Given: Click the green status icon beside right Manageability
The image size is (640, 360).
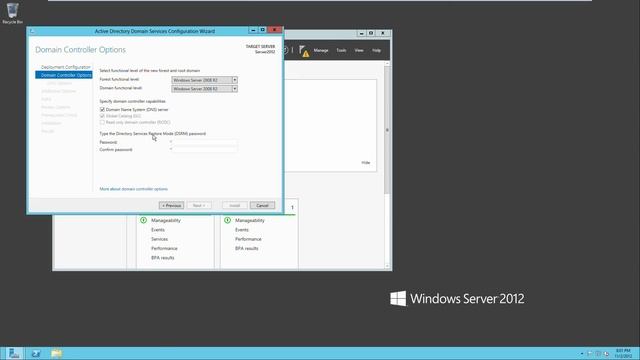Looking at the screenshot, I should [x=227, y=220].
